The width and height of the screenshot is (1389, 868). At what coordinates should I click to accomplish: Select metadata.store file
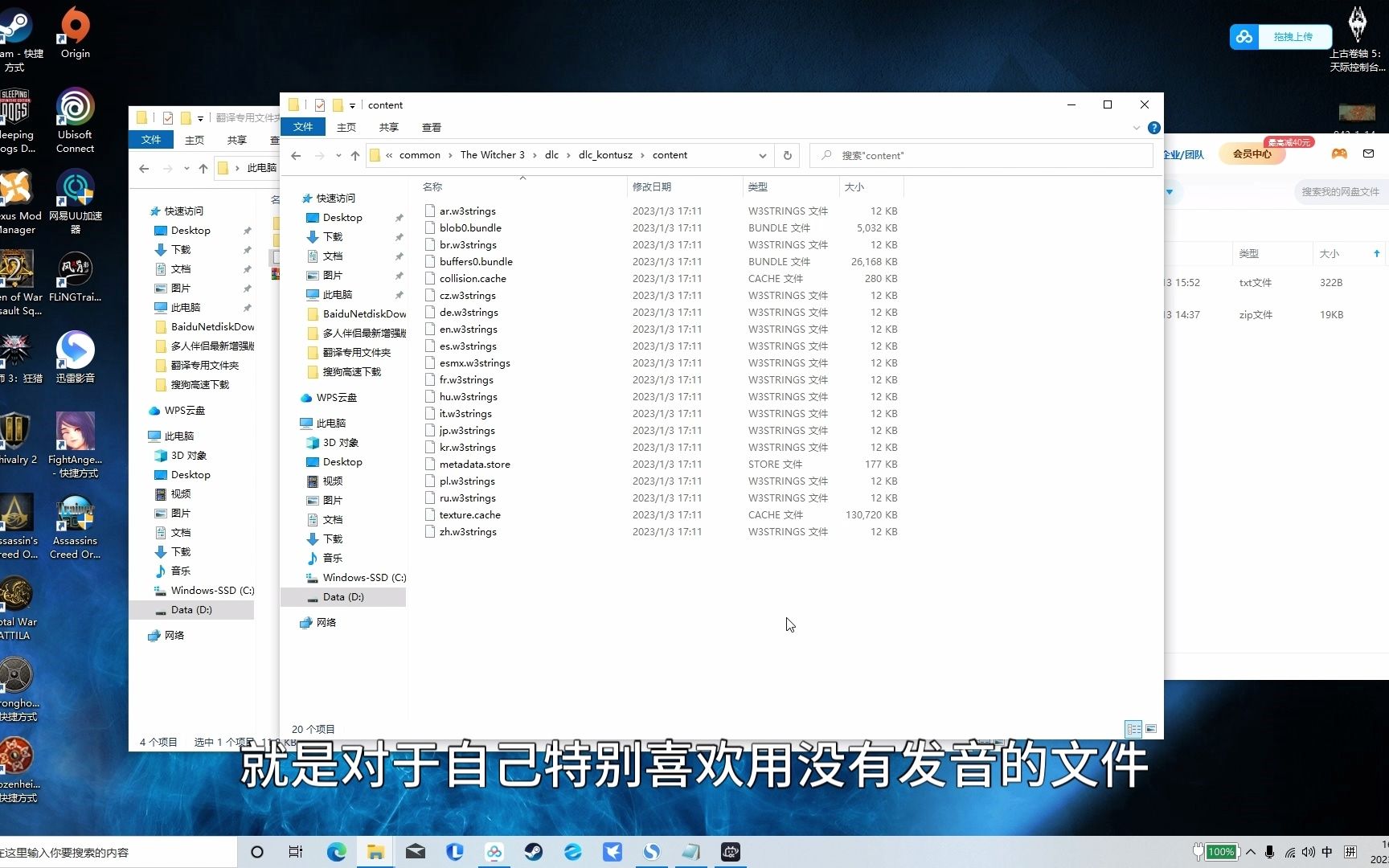pyautogui.click(x=474, y=465)
